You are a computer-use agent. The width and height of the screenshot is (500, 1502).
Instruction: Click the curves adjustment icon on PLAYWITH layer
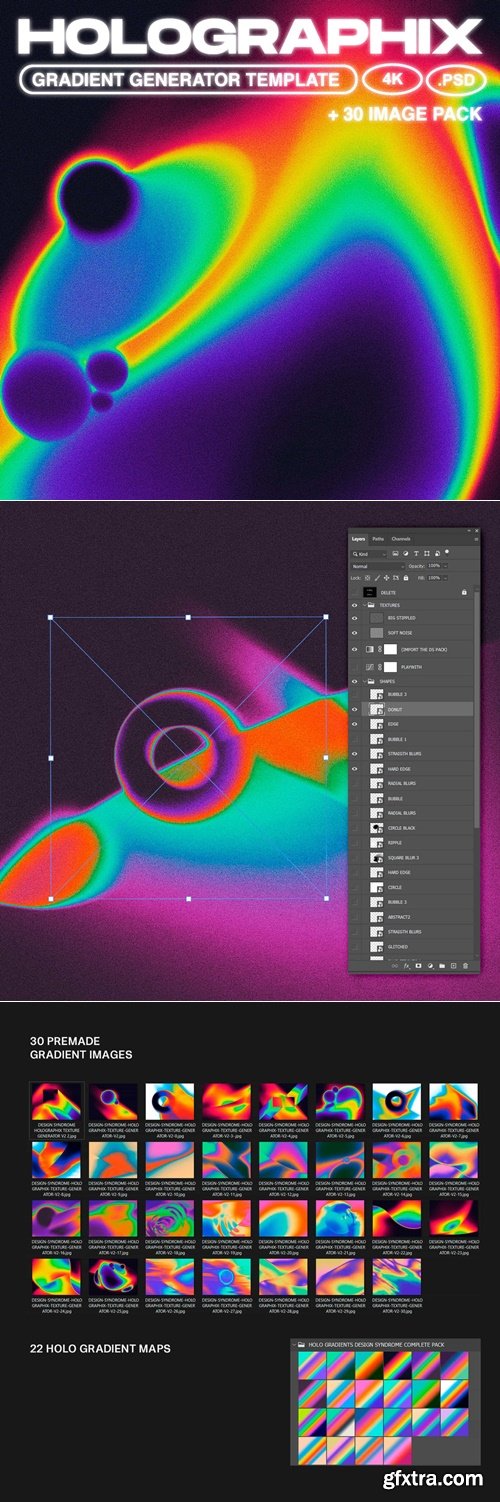point(370,665)
